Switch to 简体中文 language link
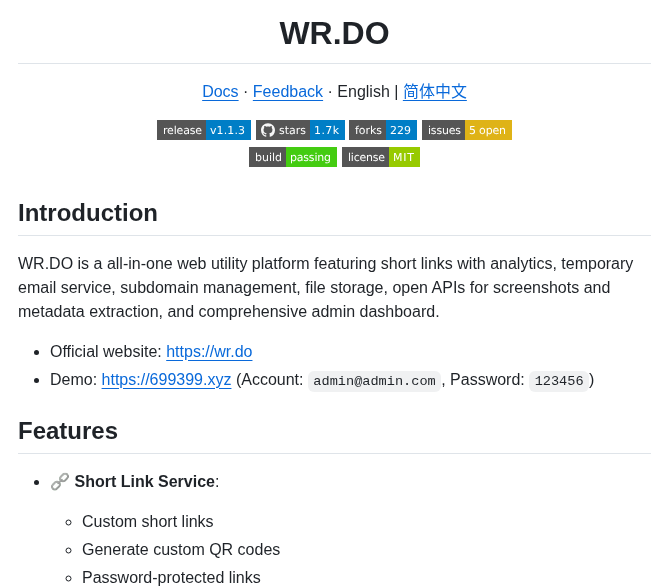Image resolution: width=668 pixels, height=588 pixels. [435, 92]
